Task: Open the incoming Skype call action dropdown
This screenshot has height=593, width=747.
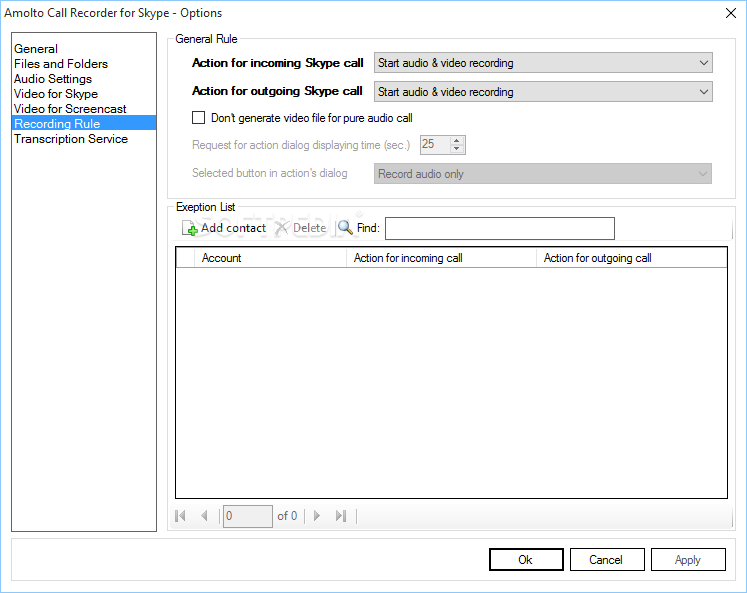Action: point(543,63)
